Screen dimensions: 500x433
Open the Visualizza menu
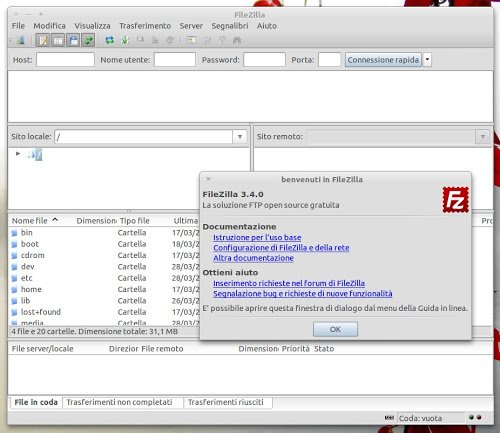(92, 26)
